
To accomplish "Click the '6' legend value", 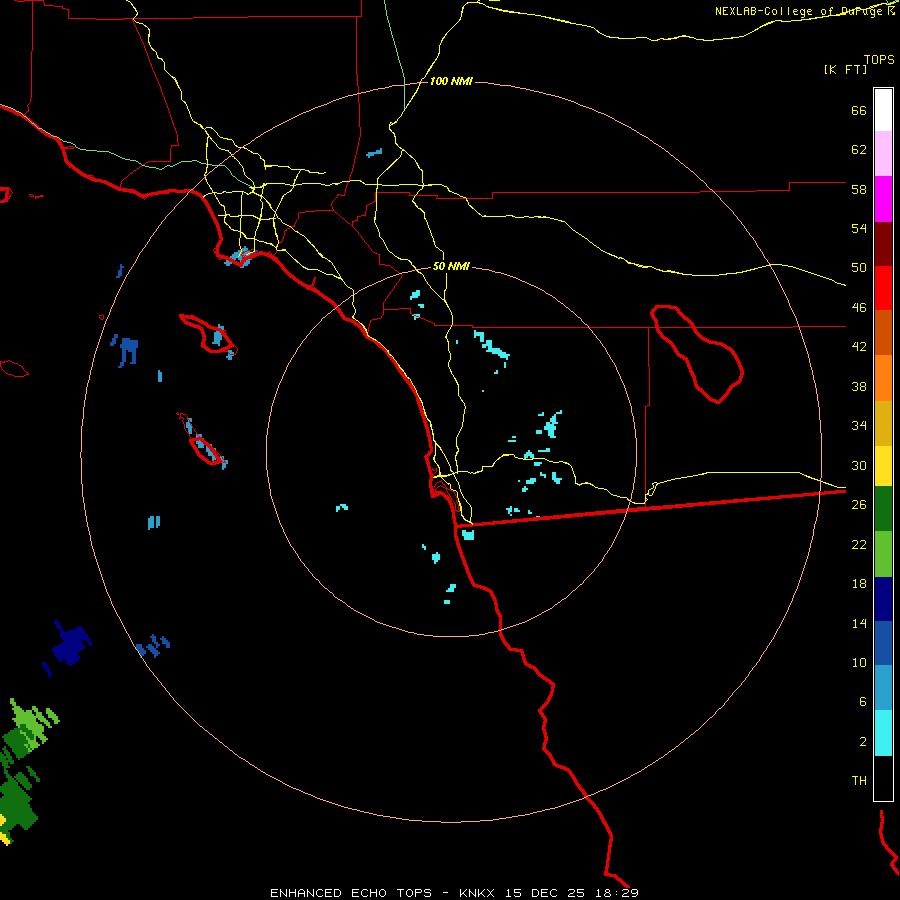I will [863, 702].
